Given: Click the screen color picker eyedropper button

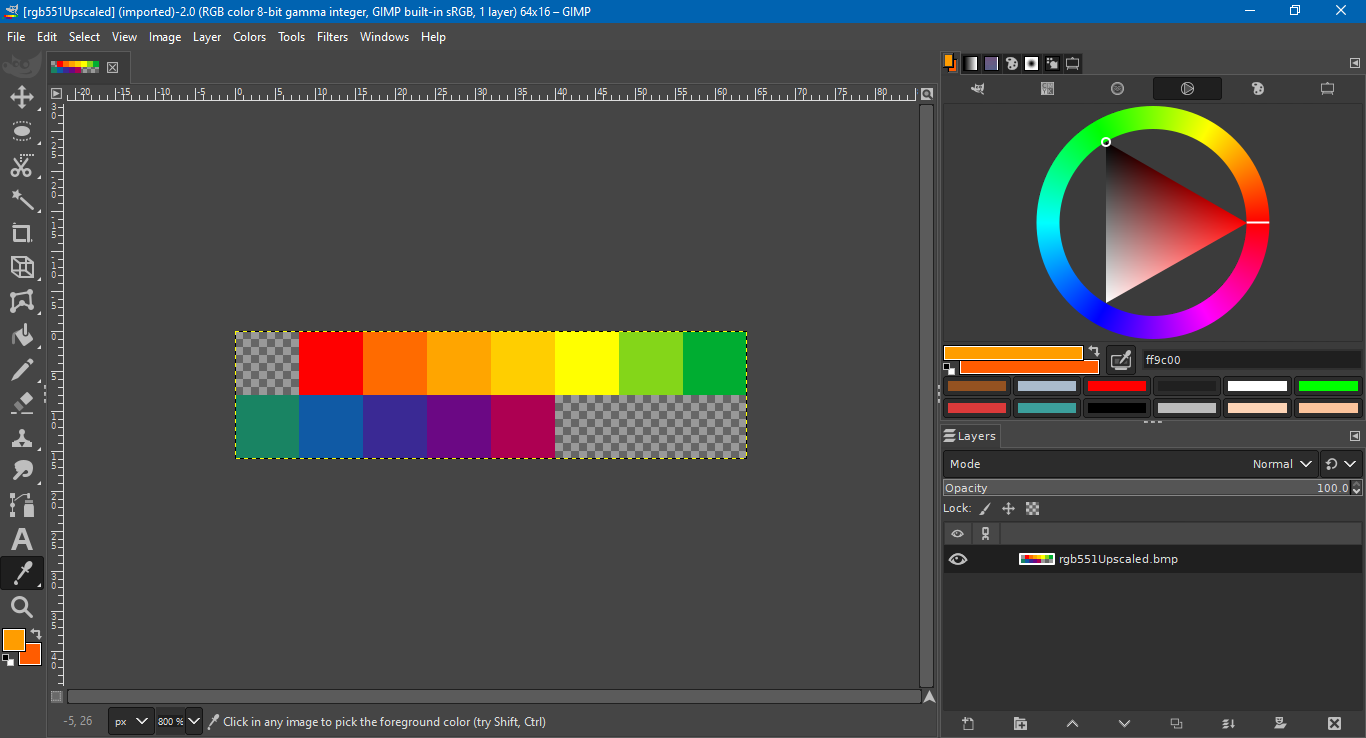Looking at the screenshot, I should point(1121,359).
